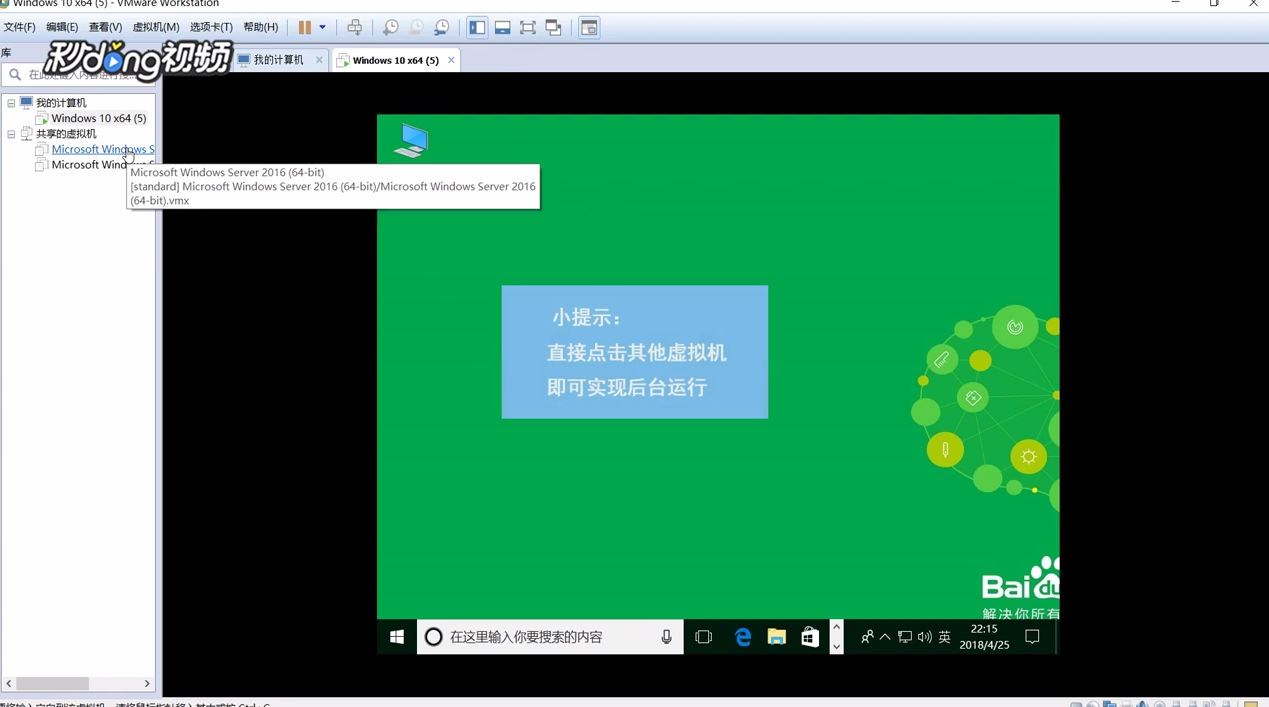The width and height of the screenshot is (1269, 707).
Task: Toggle the Show Library panel icon
Action: click(477, 27)
